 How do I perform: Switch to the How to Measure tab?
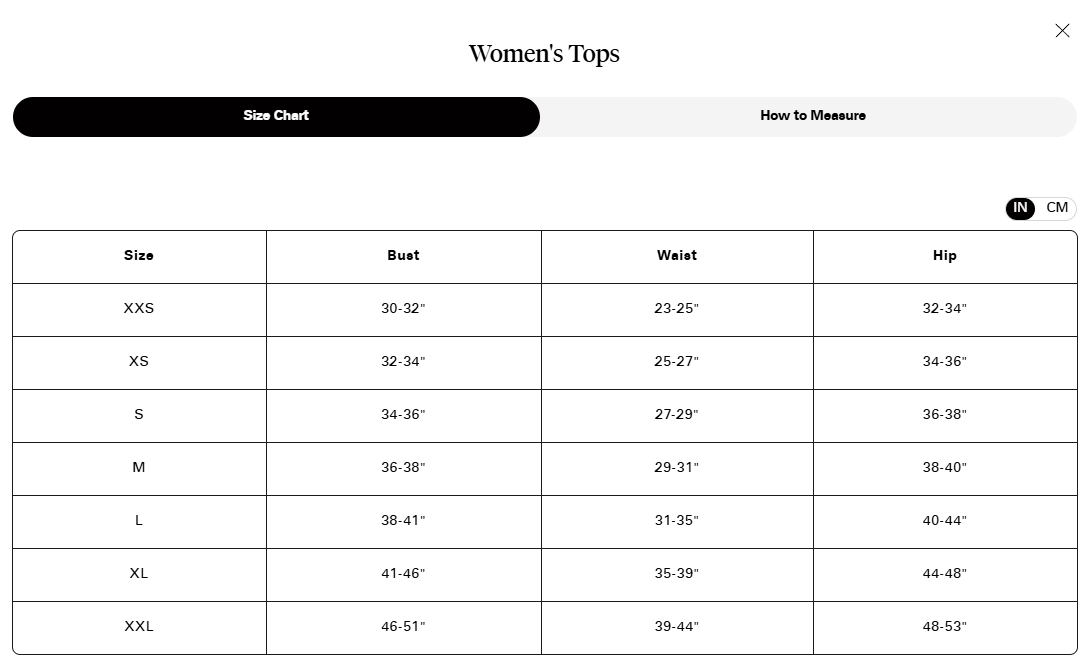(x=812, y=116)
